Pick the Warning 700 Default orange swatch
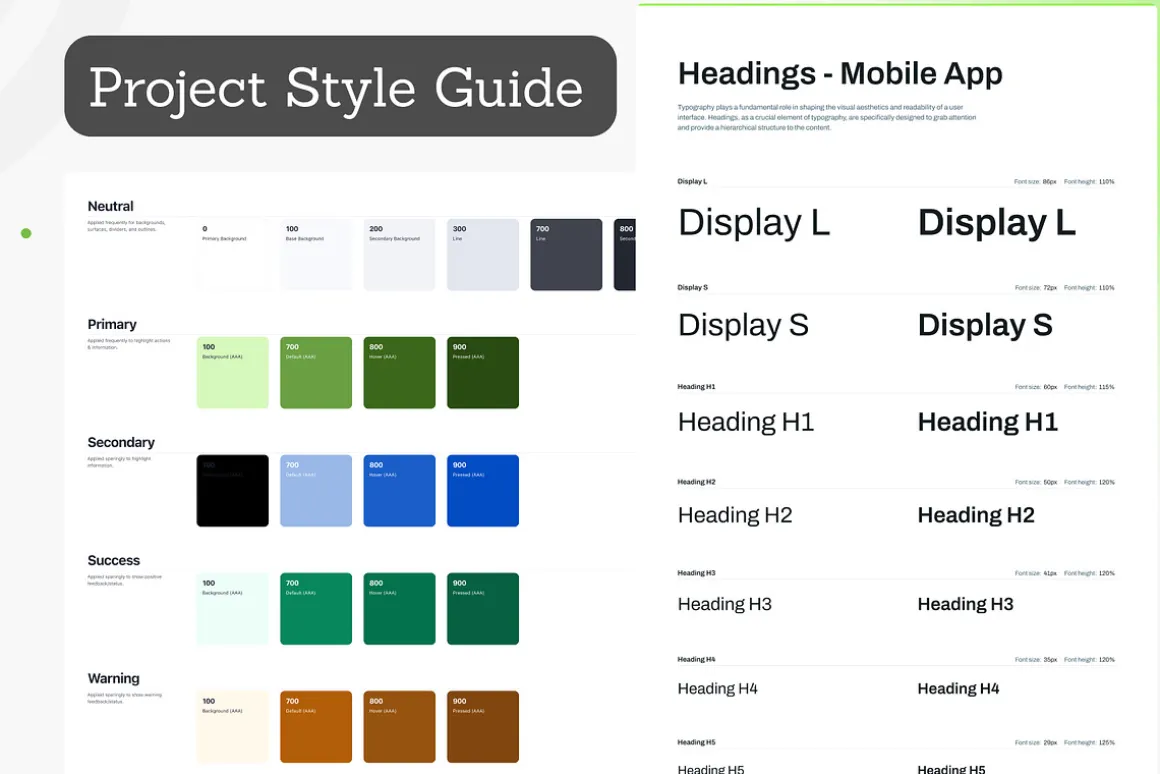The image size is (1160, 774). click(x=316, y=727)
